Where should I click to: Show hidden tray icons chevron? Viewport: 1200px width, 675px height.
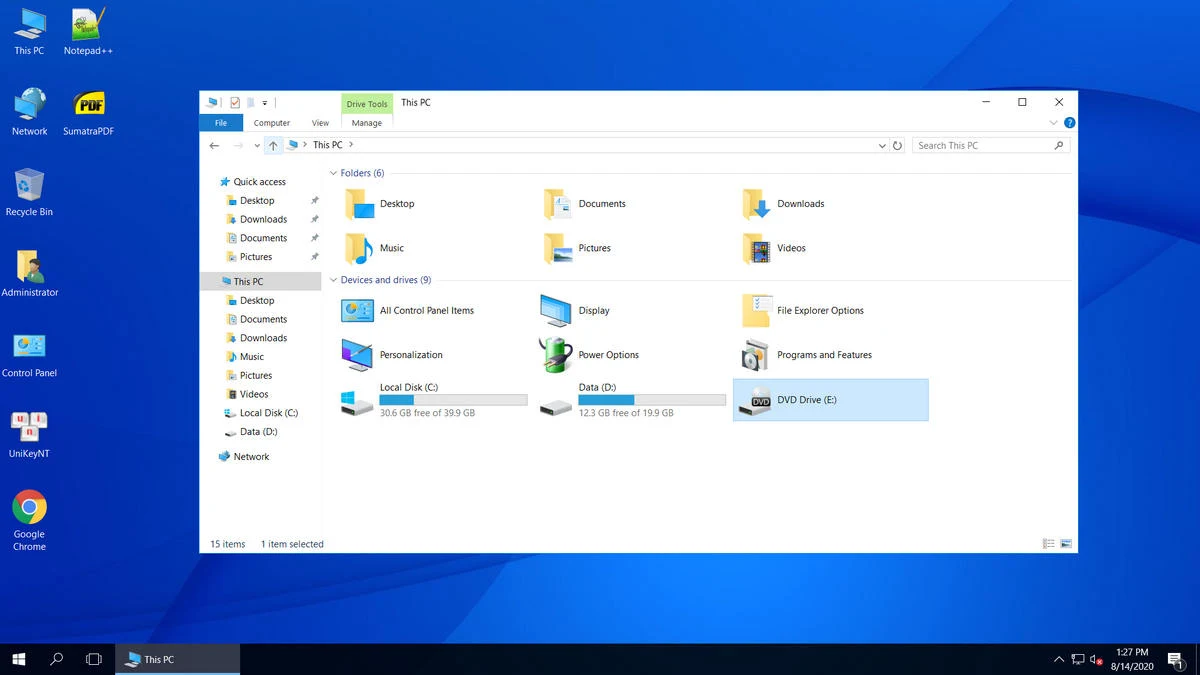click(1059, 660)
